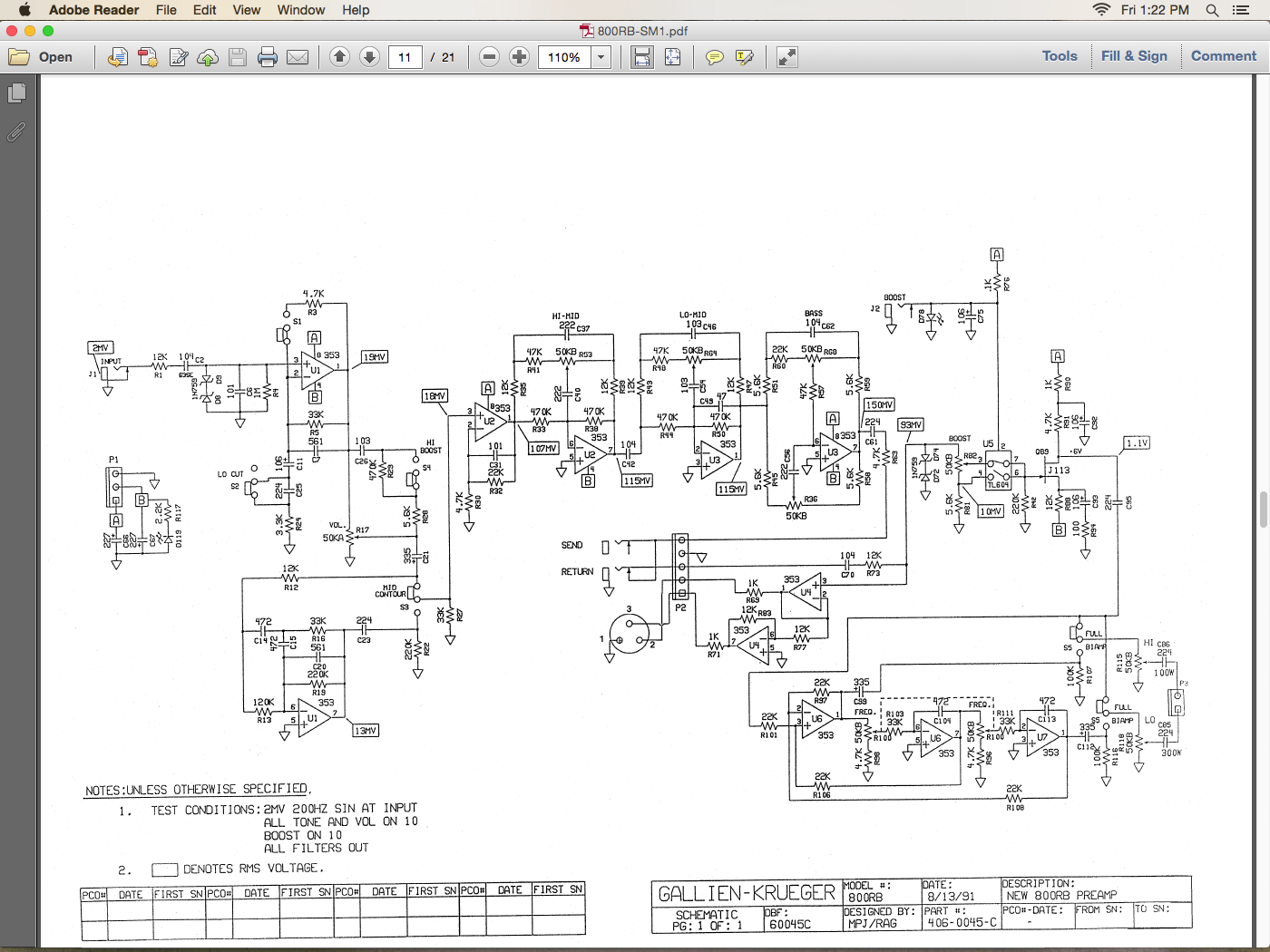Image resolution: width=1270 pixels, height=952 pixels.
Task: Open Notification Center icon
Action: 1241,10
